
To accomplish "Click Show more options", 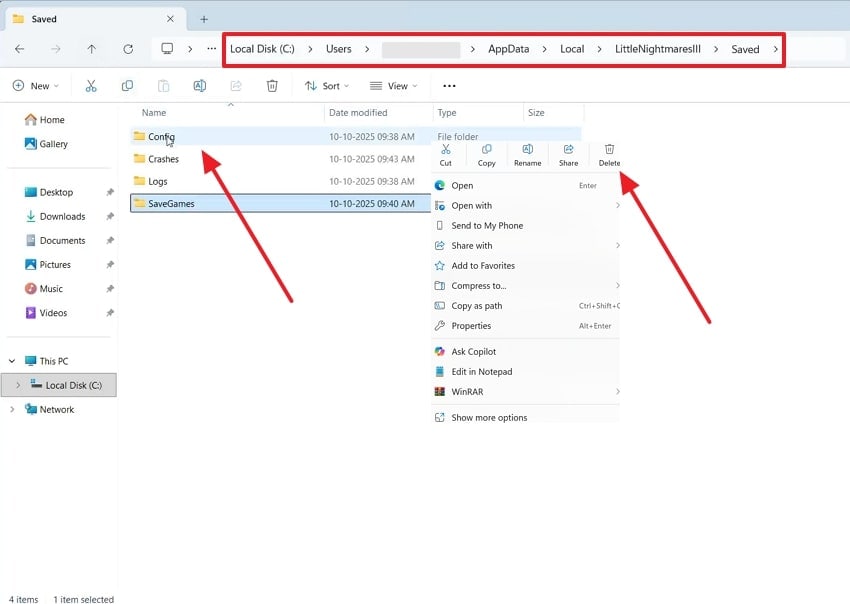I will coord(525,417).
